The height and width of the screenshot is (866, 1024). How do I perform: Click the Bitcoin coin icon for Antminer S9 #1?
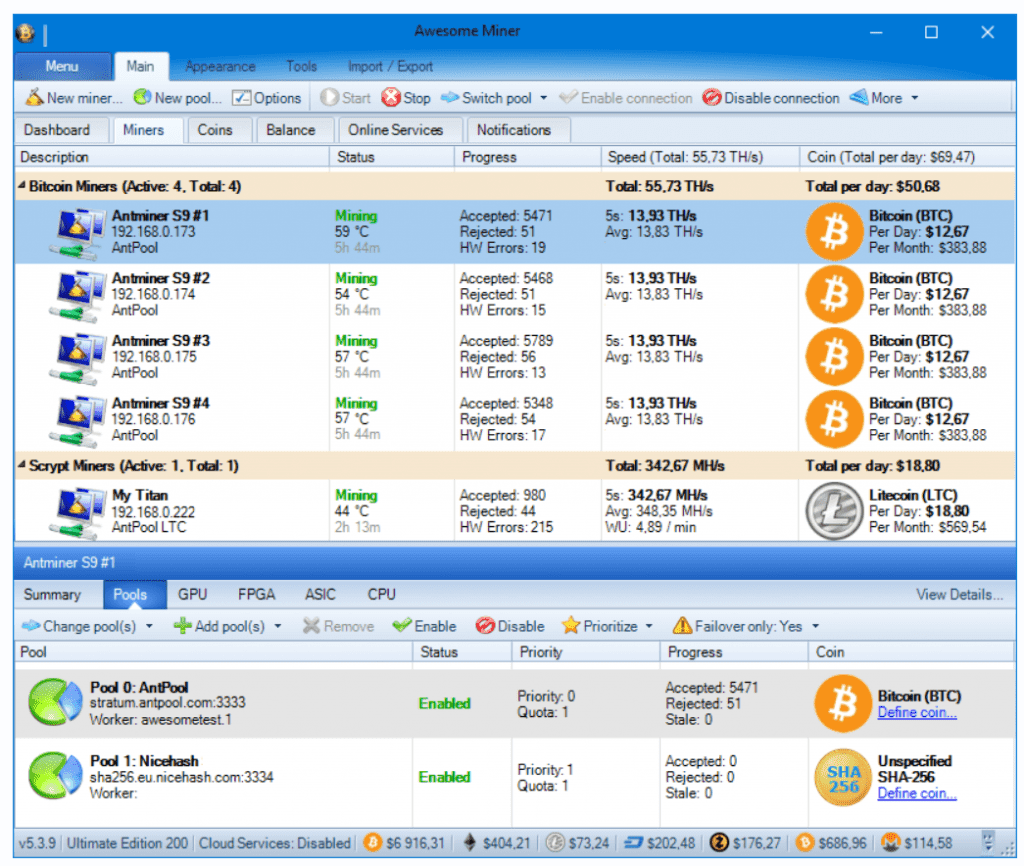tap(835, 232)
